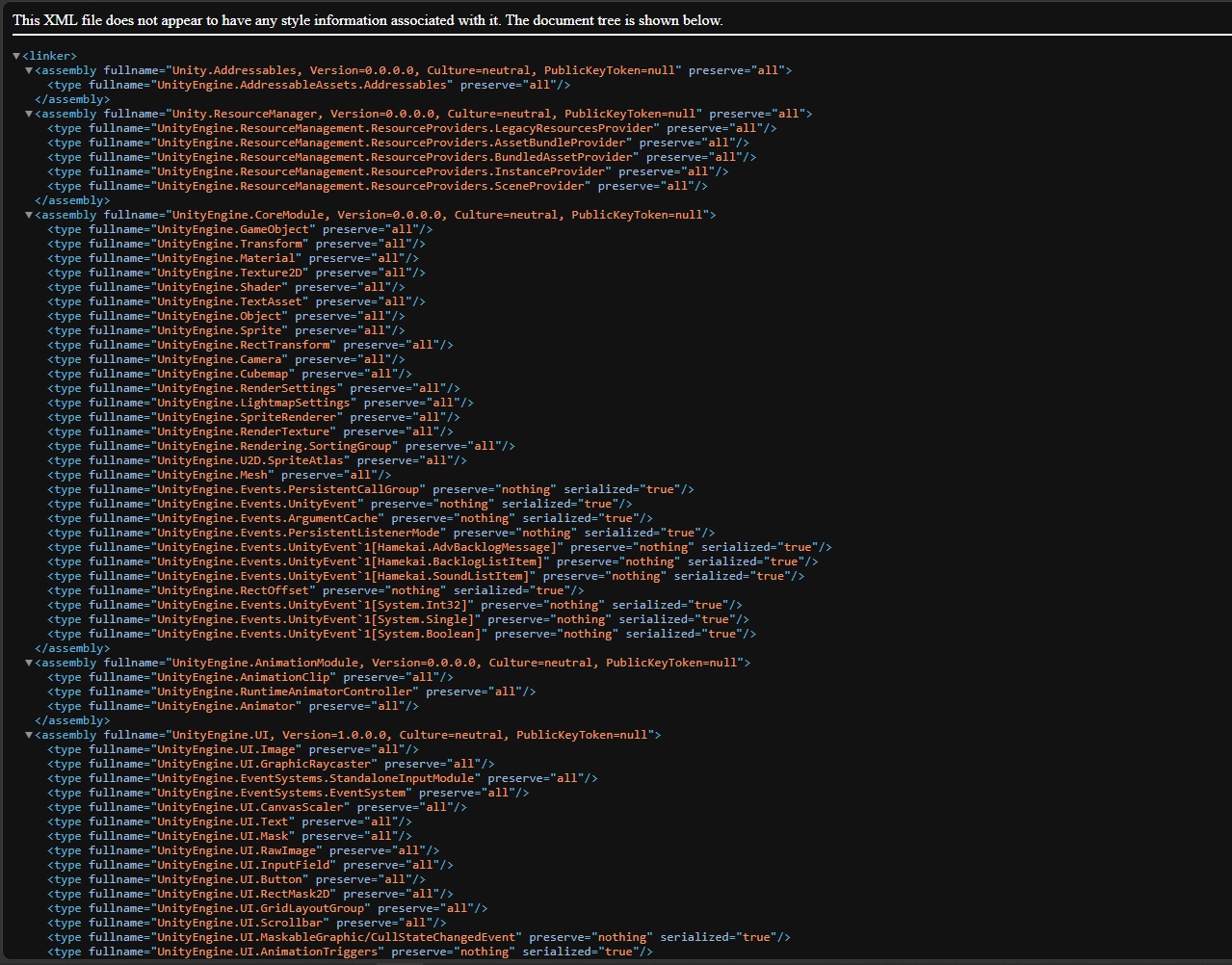Click the UnityEngine.Mesh type line
1232x965 pixels.
[x=220, y=475]
